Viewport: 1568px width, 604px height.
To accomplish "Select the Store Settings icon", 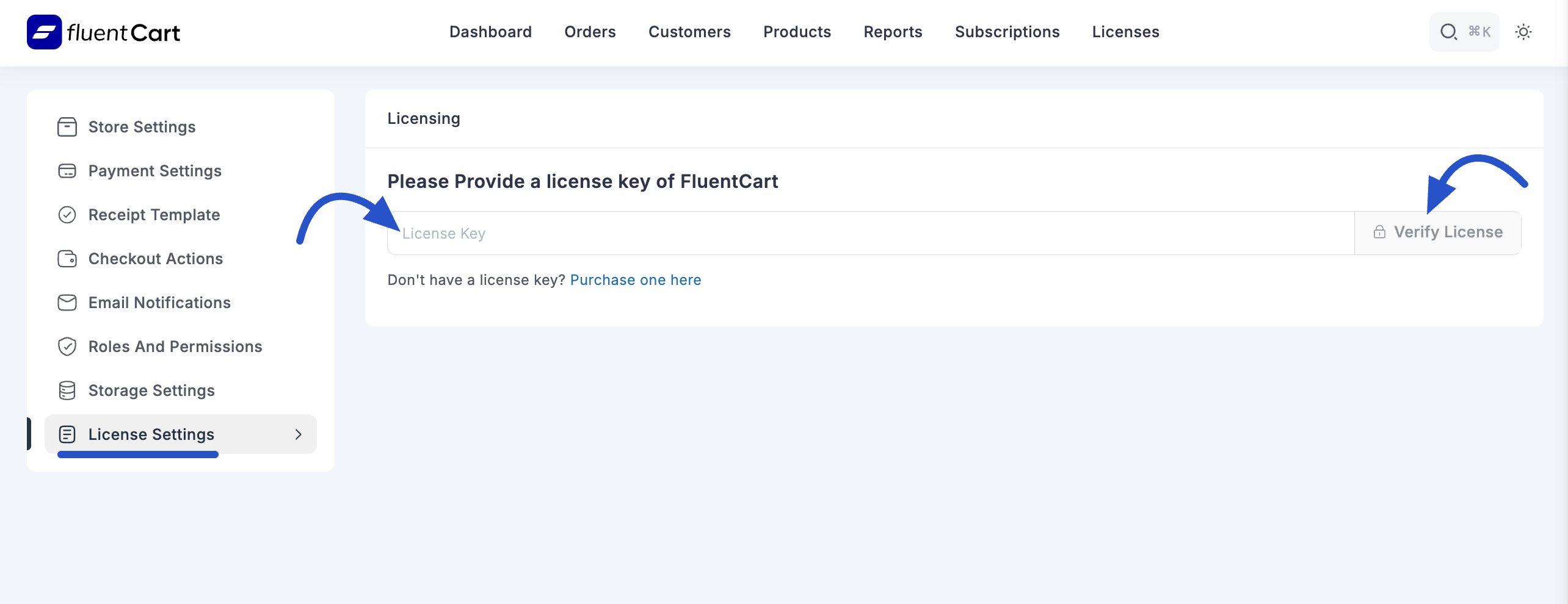I will [67, 127].
